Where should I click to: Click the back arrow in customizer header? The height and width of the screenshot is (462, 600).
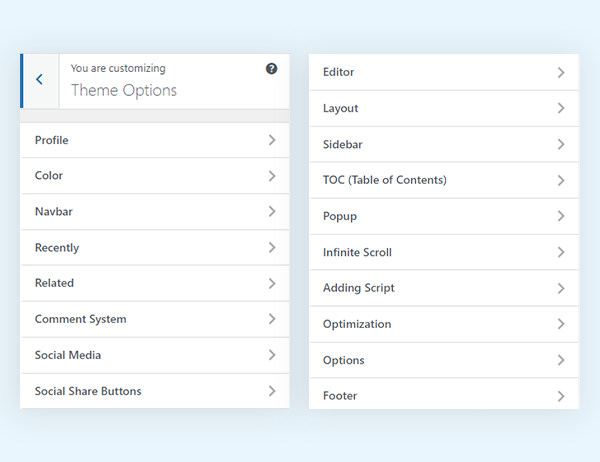click(39, 80)
